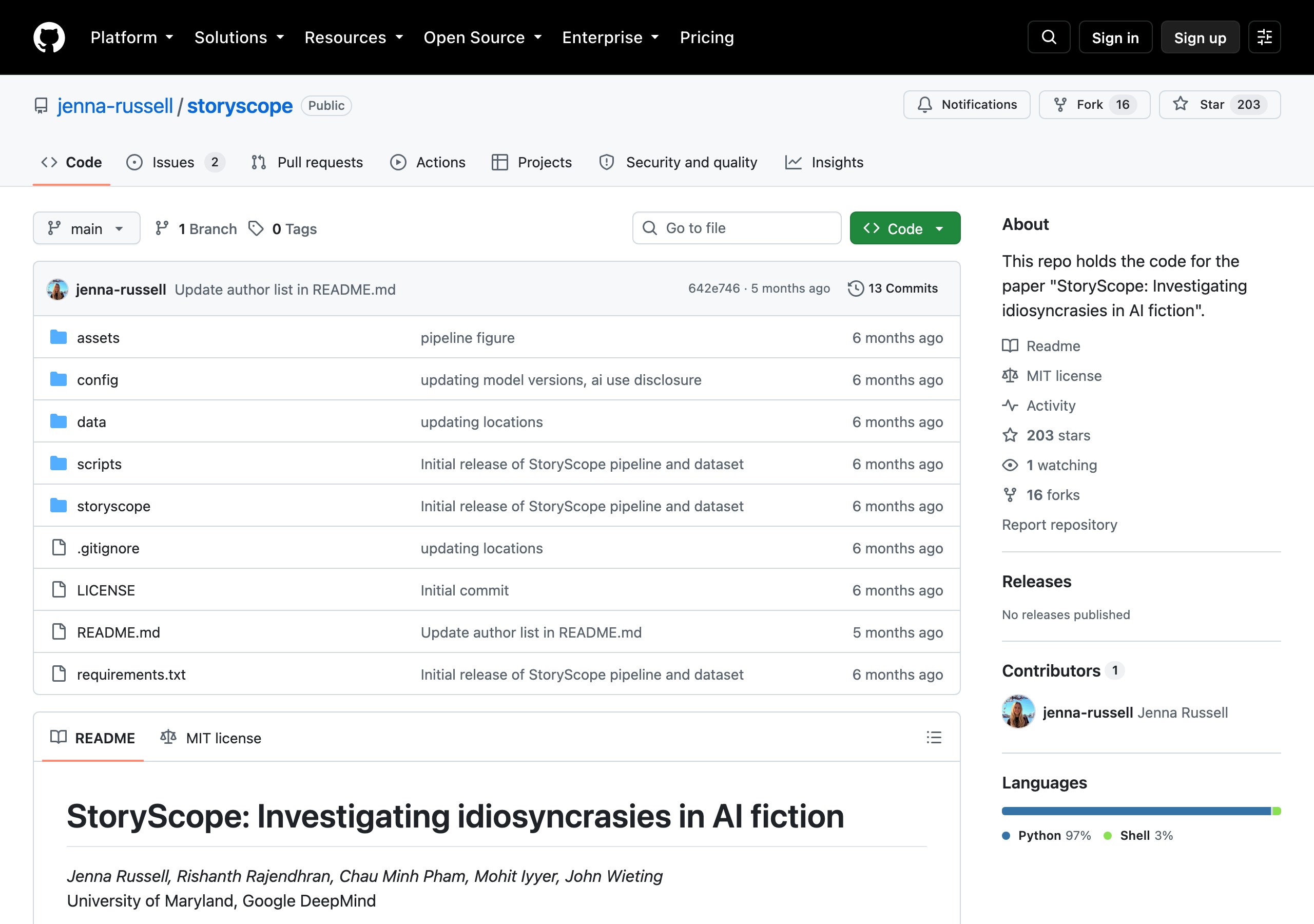Click the pulse icon beside Activity
The image size is (1314, 924).
click(x=1010, y=406)
